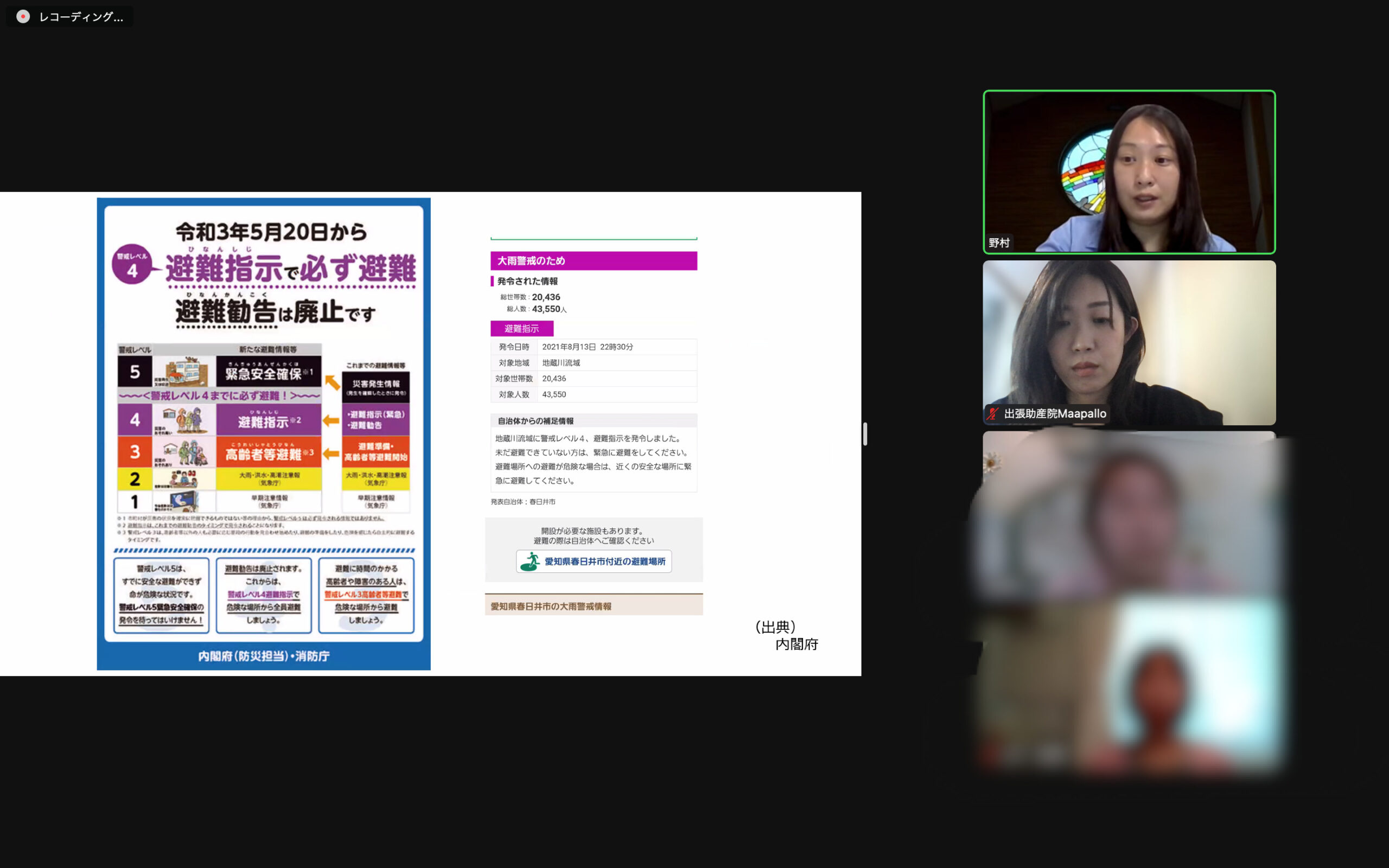This screenshot has height=868, width=1389.
Task: Click the 自治体からの補足情報 section header
Action: pos(535,421)
